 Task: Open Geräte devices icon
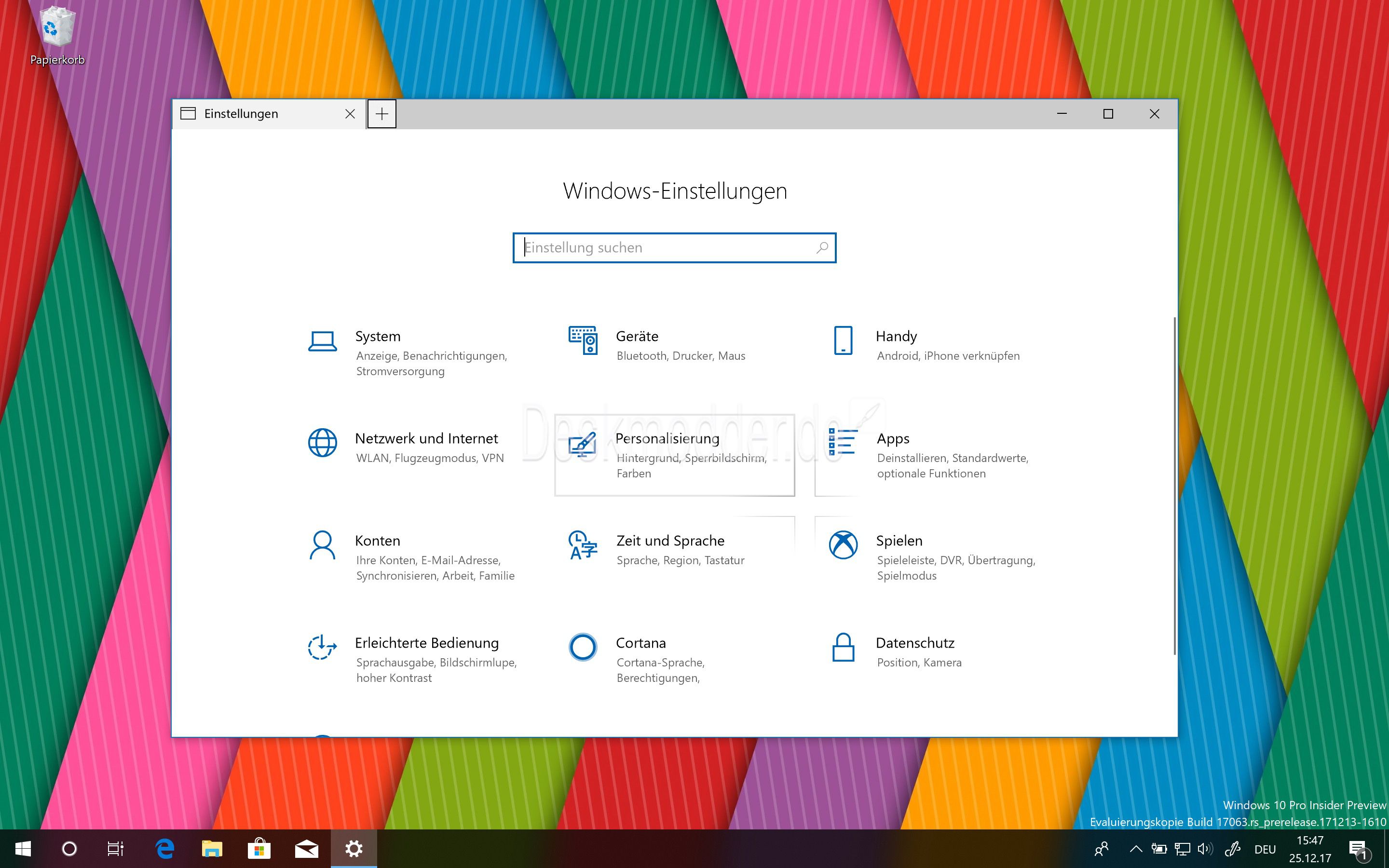point(583,341)
